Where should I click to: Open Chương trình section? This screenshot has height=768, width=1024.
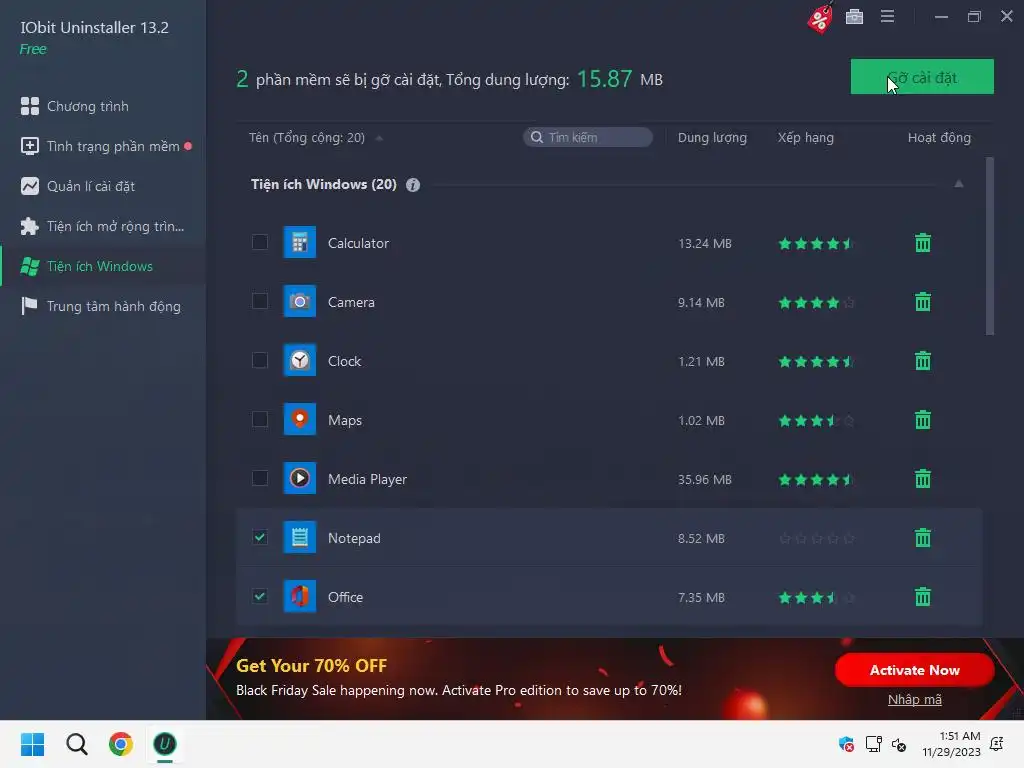tap(103, 106)
